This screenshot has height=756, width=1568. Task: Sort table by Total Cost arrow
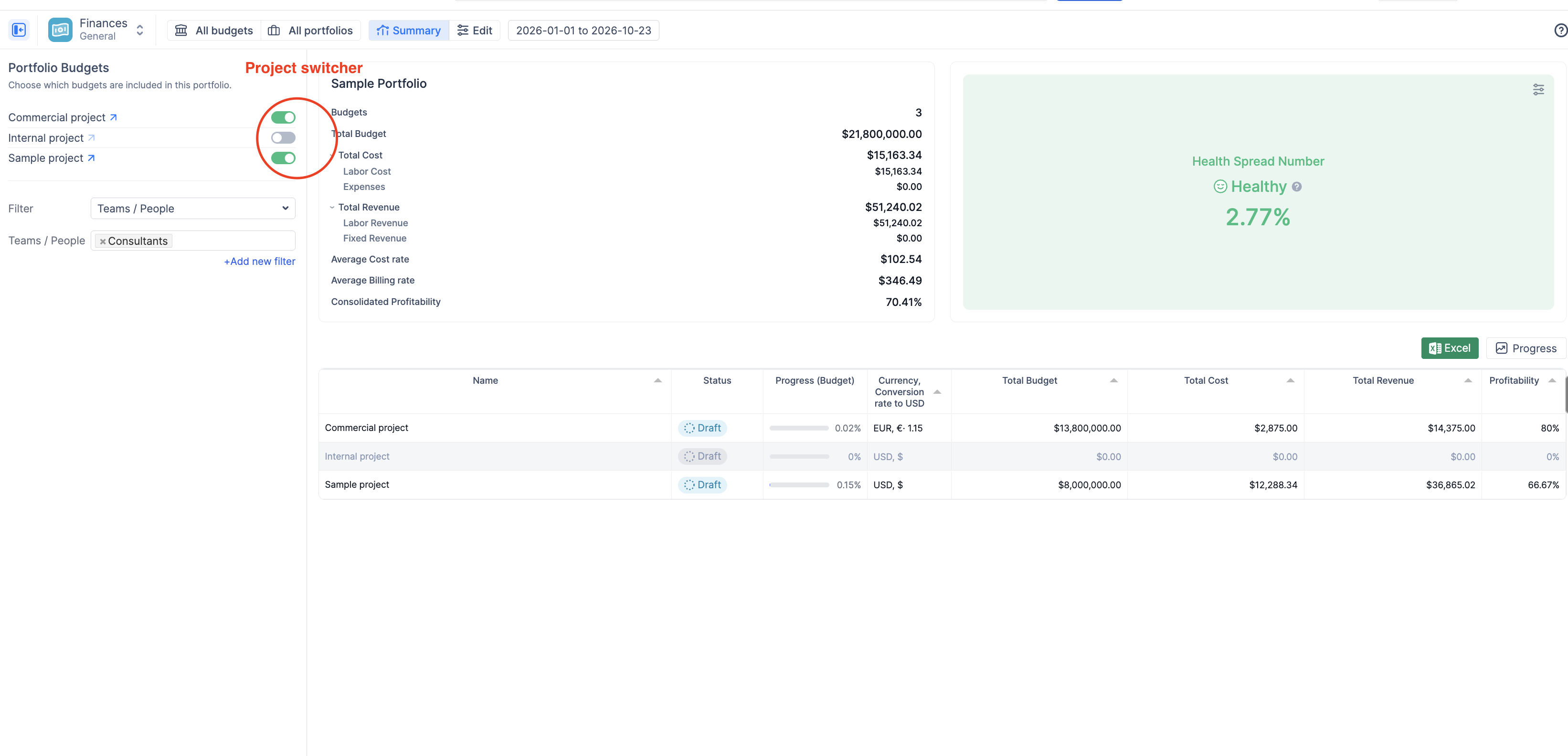[1290, 381]
